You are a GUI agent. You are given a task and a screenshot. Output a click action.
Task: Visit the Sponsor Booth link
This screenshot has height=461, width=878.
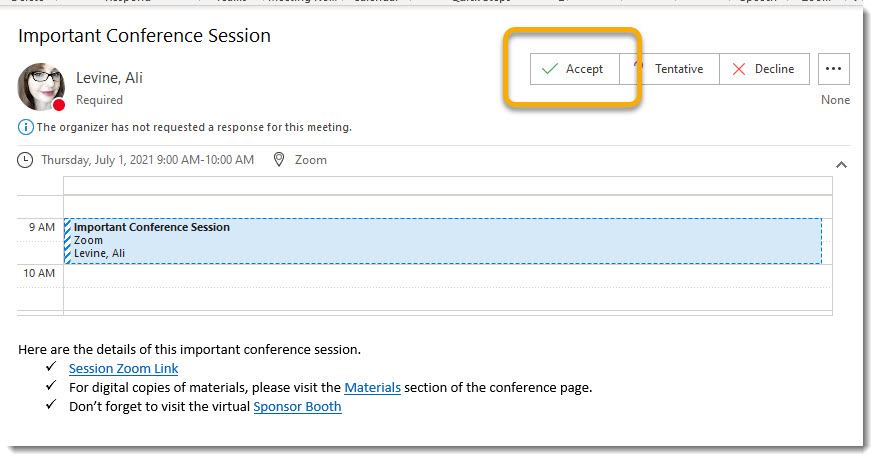pos(297,407)
